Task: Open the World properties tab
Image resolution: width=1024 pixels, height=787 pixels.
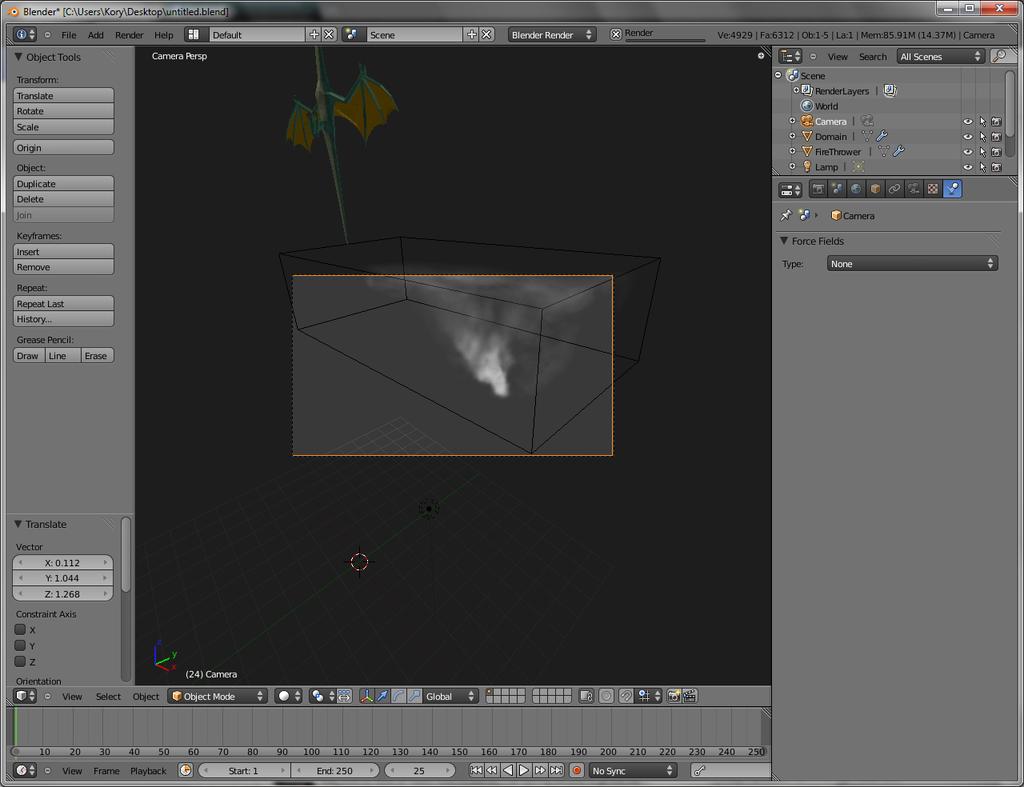Action: (856, 189)
